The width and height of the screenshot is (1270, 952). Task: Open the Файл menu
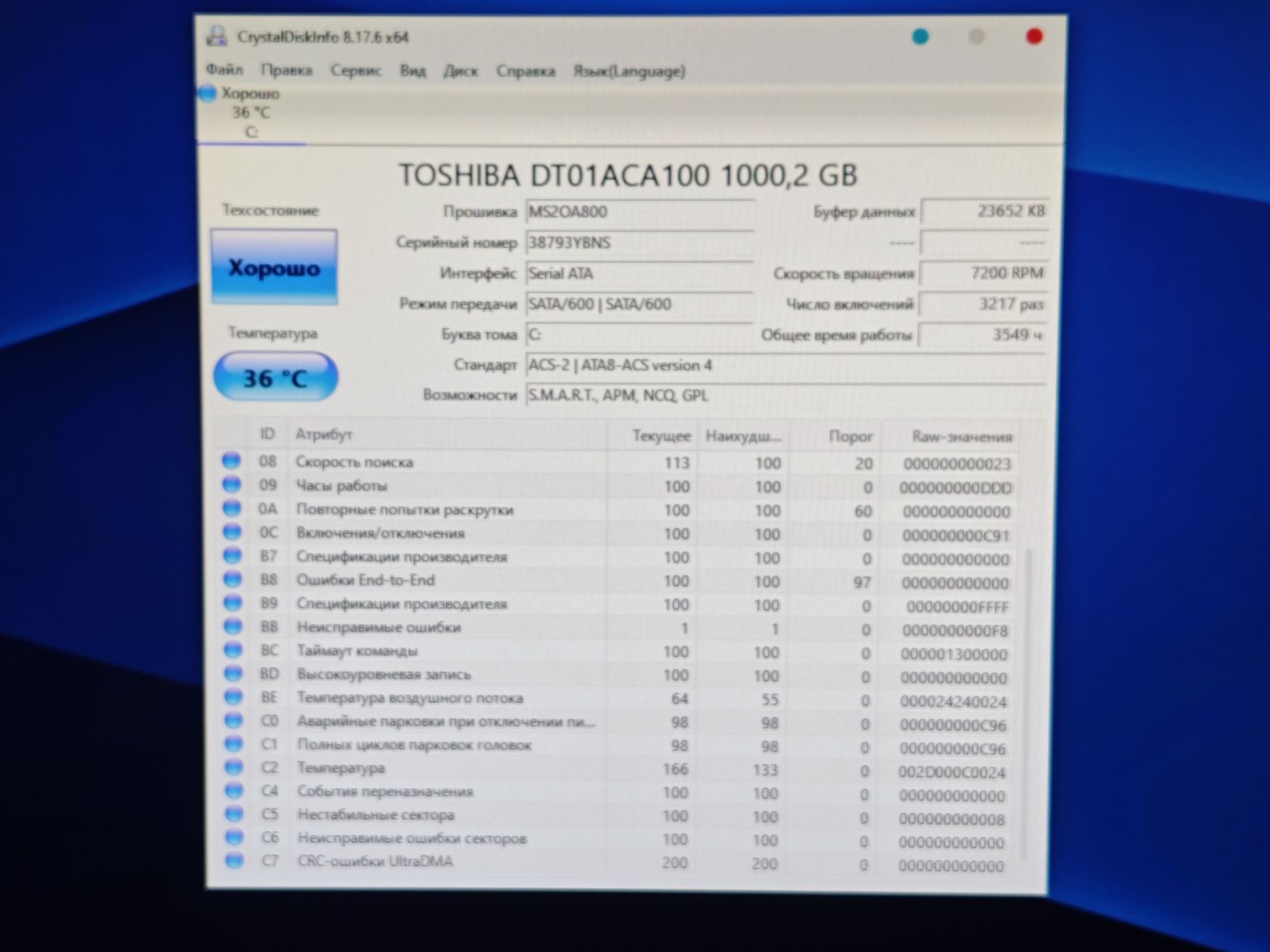(224, 70)
